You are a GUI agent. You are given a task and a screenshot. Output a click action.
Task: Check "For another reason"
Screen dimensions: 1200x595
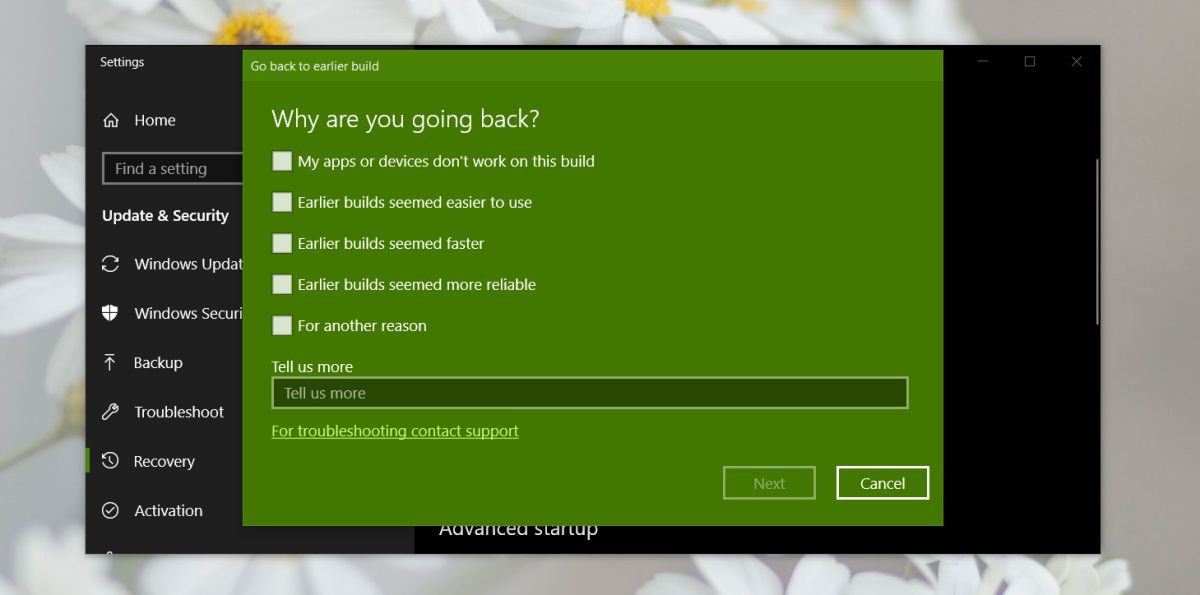pos(282,325)
